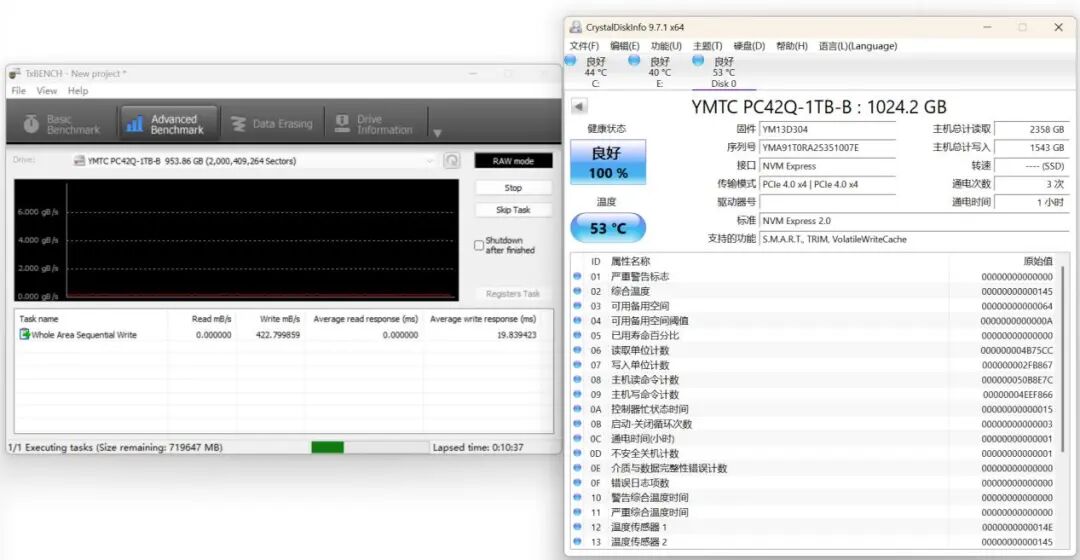
Task: Open the TxBENCH Drive selection dropdown
Action: (x=253, y=161)
